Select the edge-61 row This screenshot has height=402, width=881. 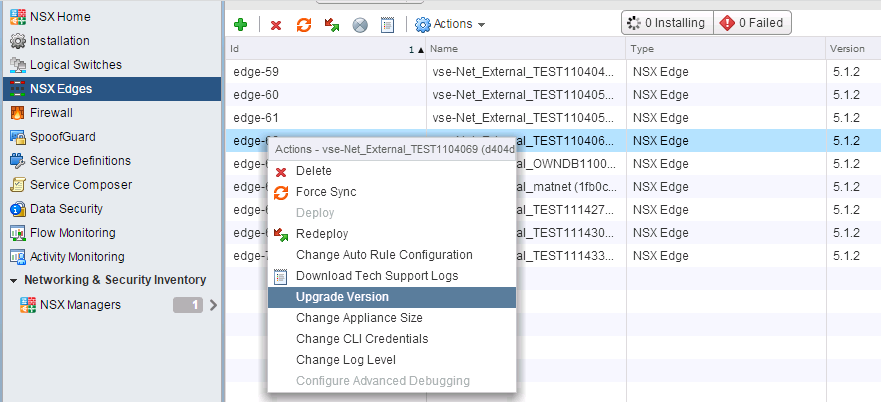(553, 118)
